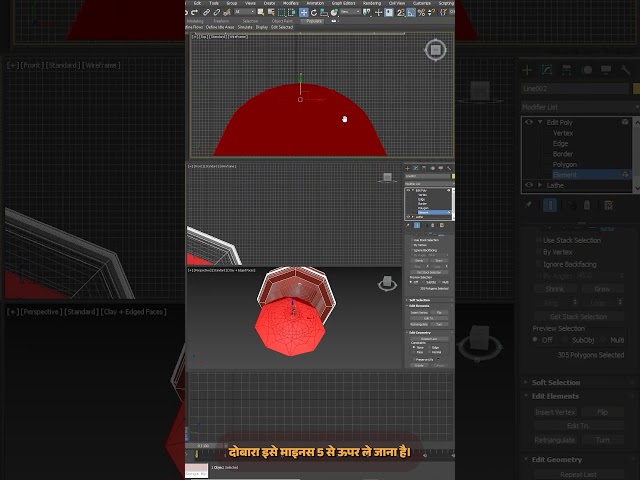Click the Flip button in center panel

point(440,313)
